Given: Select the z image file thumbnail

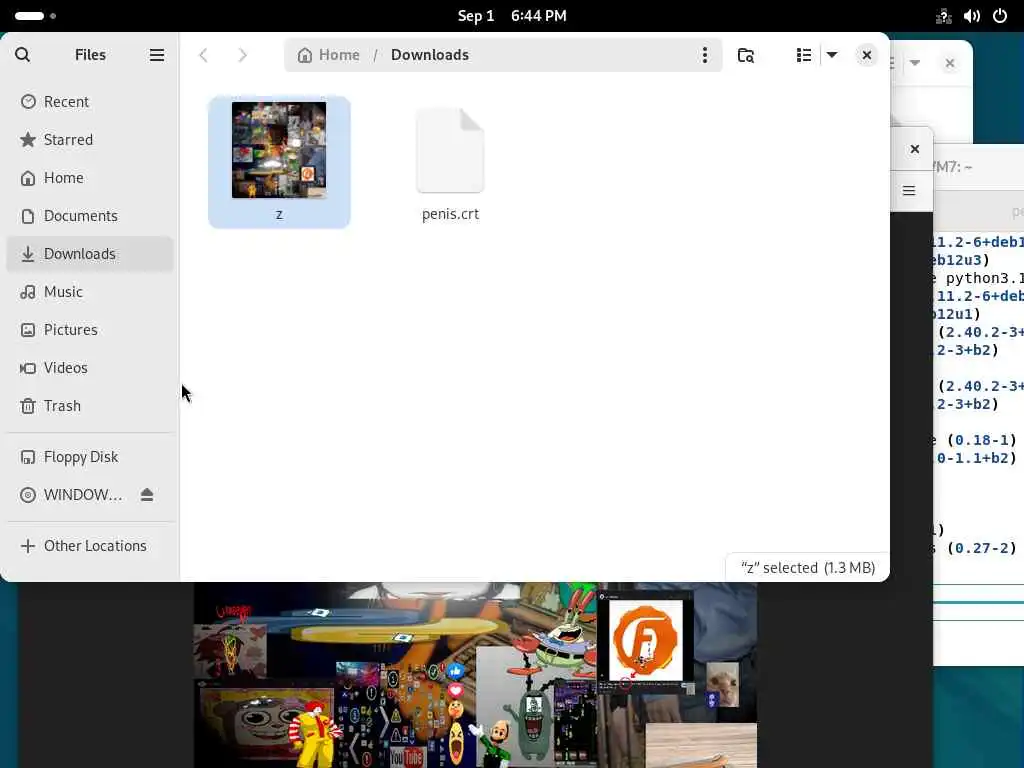Looking at the screenshot, I should click(279, 150).
